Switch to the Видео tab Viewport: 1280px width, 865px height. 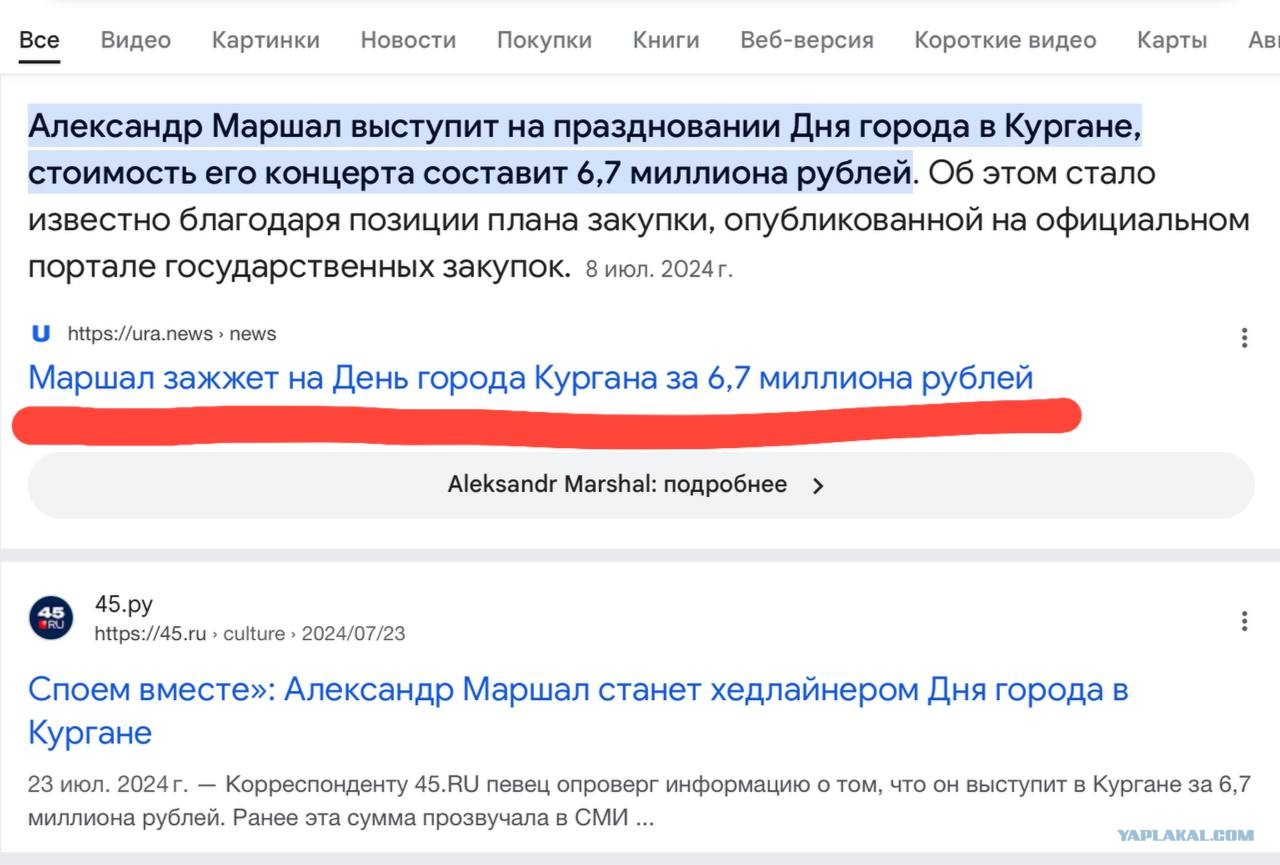pos(136,40)
